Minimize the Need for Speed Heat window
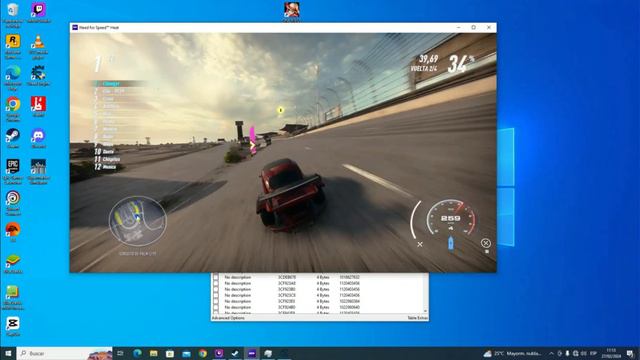The image size is (640, 360). click(x=458, y=27)
